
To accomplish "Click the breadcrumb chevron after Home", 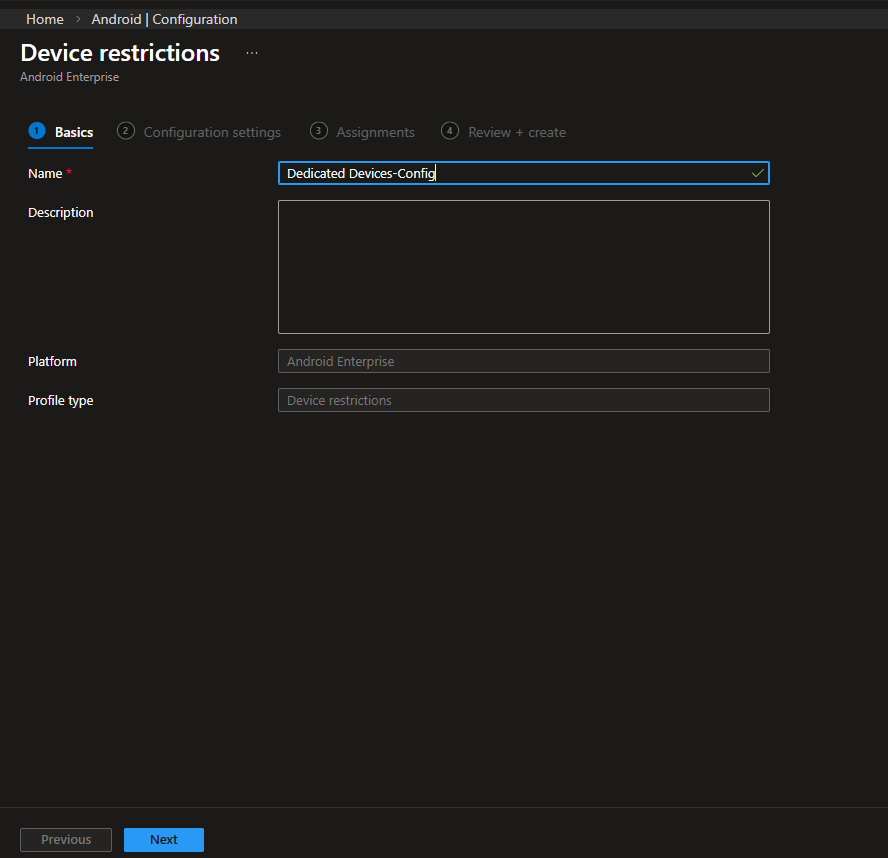I will [x=78, y=20].
